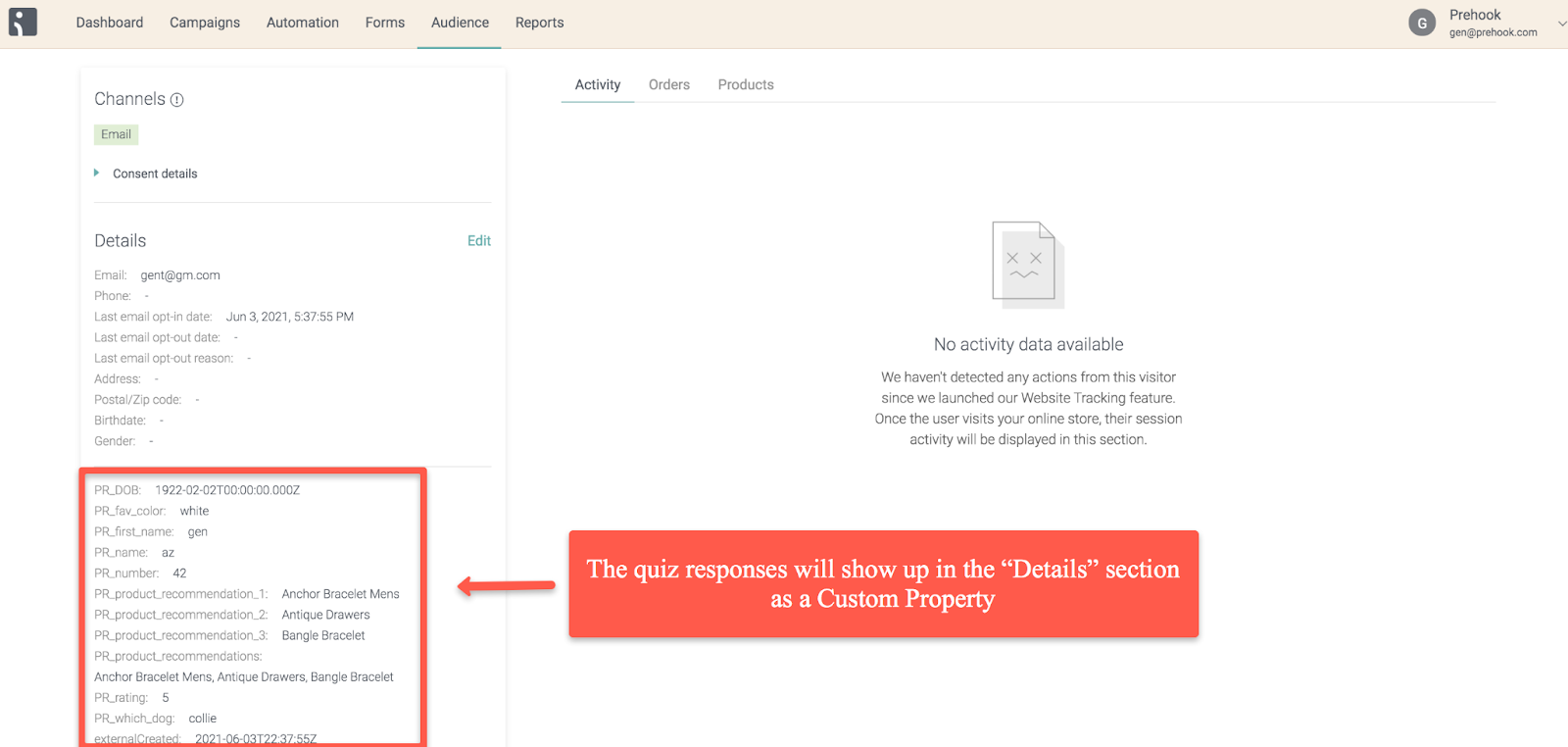Switch to the Orders tab
Screen dimensions: 1568x747
(669, 85)
